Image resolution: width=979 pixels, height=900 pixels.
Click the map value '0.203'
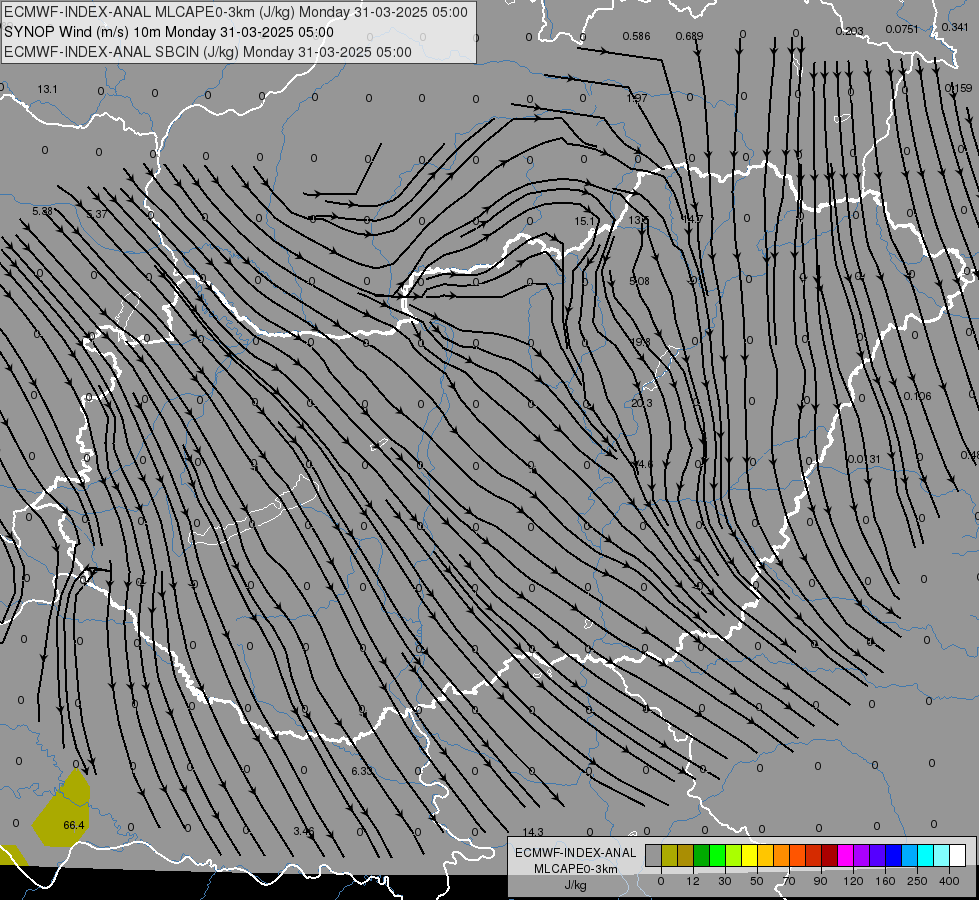point(850,31)
